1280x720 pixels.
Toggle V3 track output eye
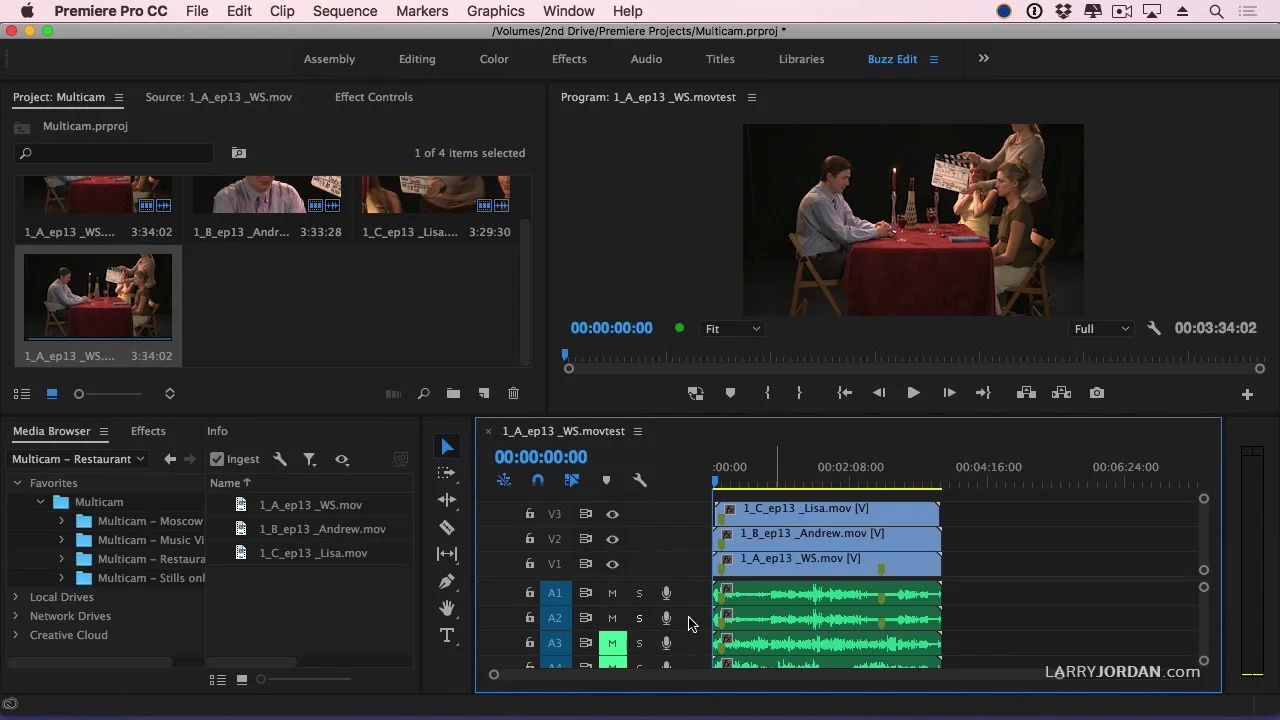click(x=612, y=514)
